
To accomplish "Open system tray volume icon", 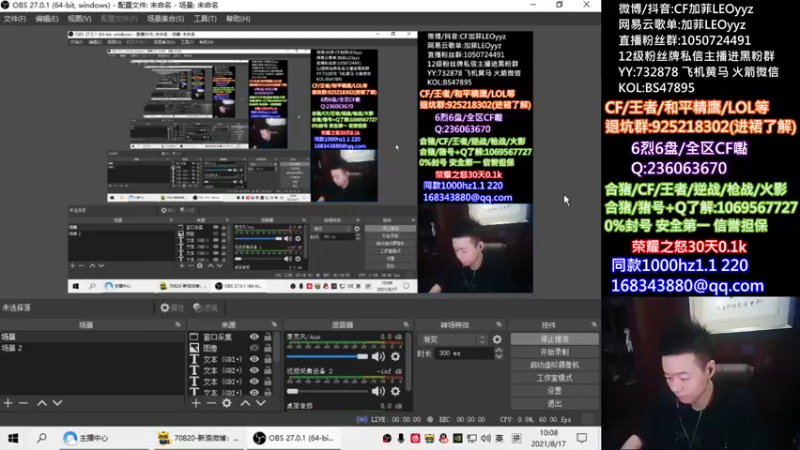I will (485, 438).
